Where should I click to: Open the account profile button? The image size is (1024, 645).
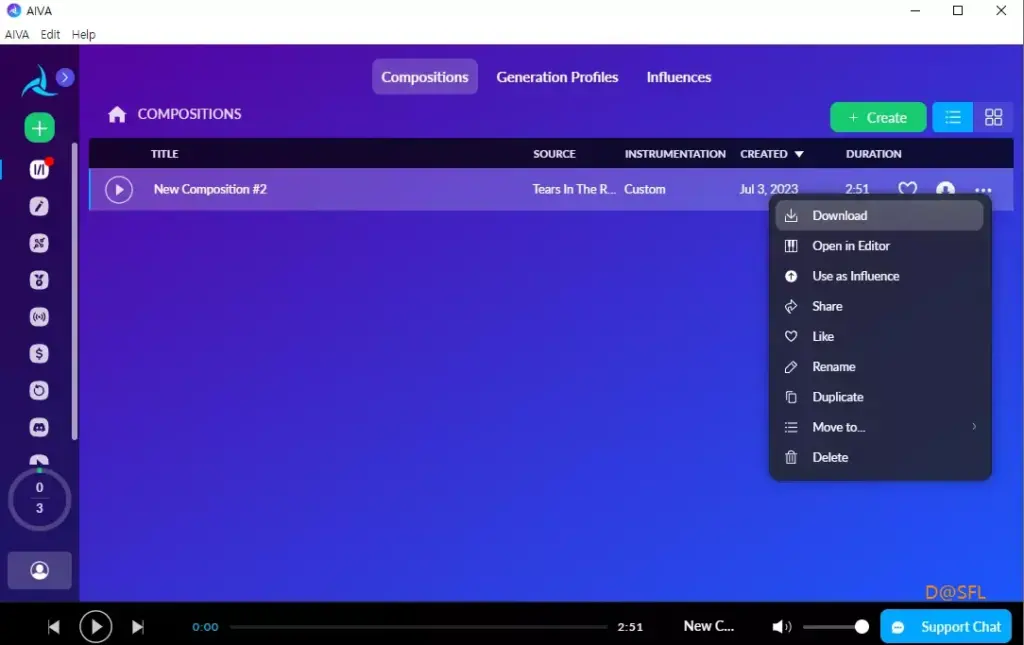coord(40,571)
